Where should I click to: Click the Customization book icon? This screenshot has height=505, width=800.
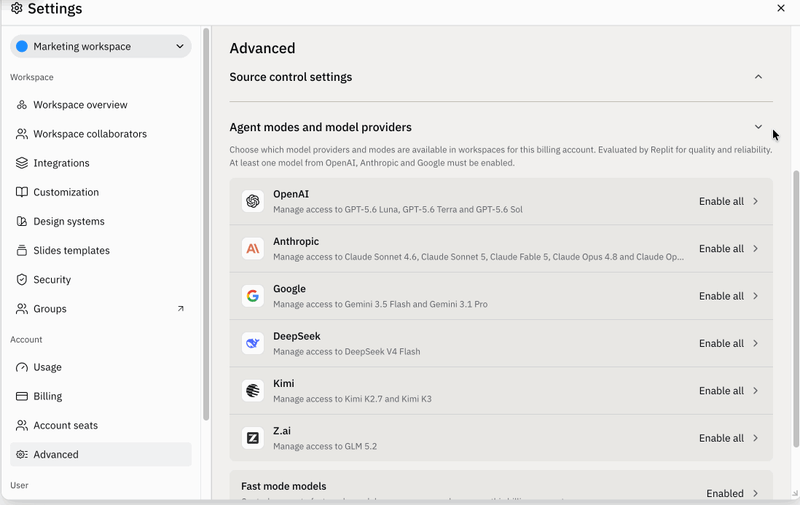click(x=21, y=192)
